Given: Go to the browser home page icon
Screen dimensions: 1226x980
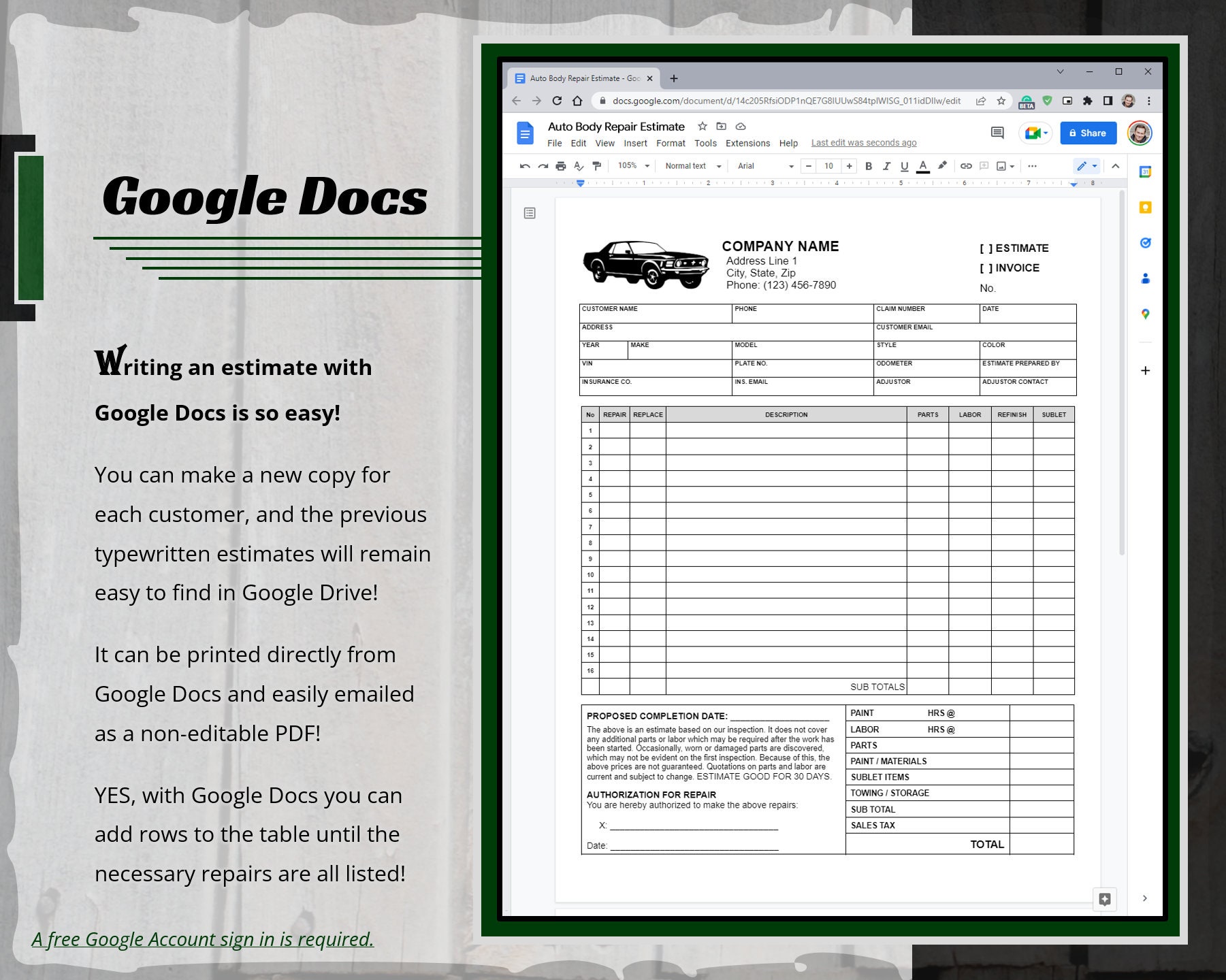Looking at the screenshot, I should [x=577, y=101].
